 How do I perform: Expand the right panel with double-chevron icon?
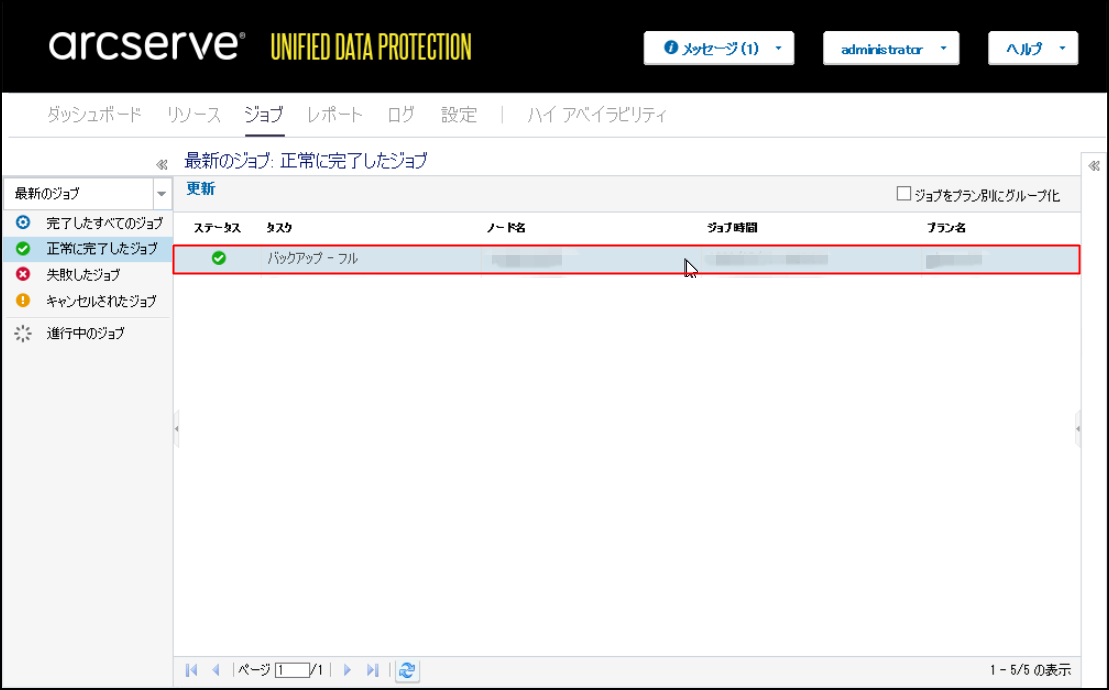[x=1094, y=165]
